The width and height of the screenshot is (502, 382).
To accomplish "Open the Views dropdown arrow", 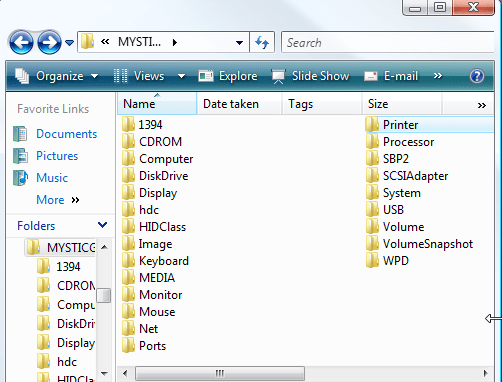I will point(181,76).
